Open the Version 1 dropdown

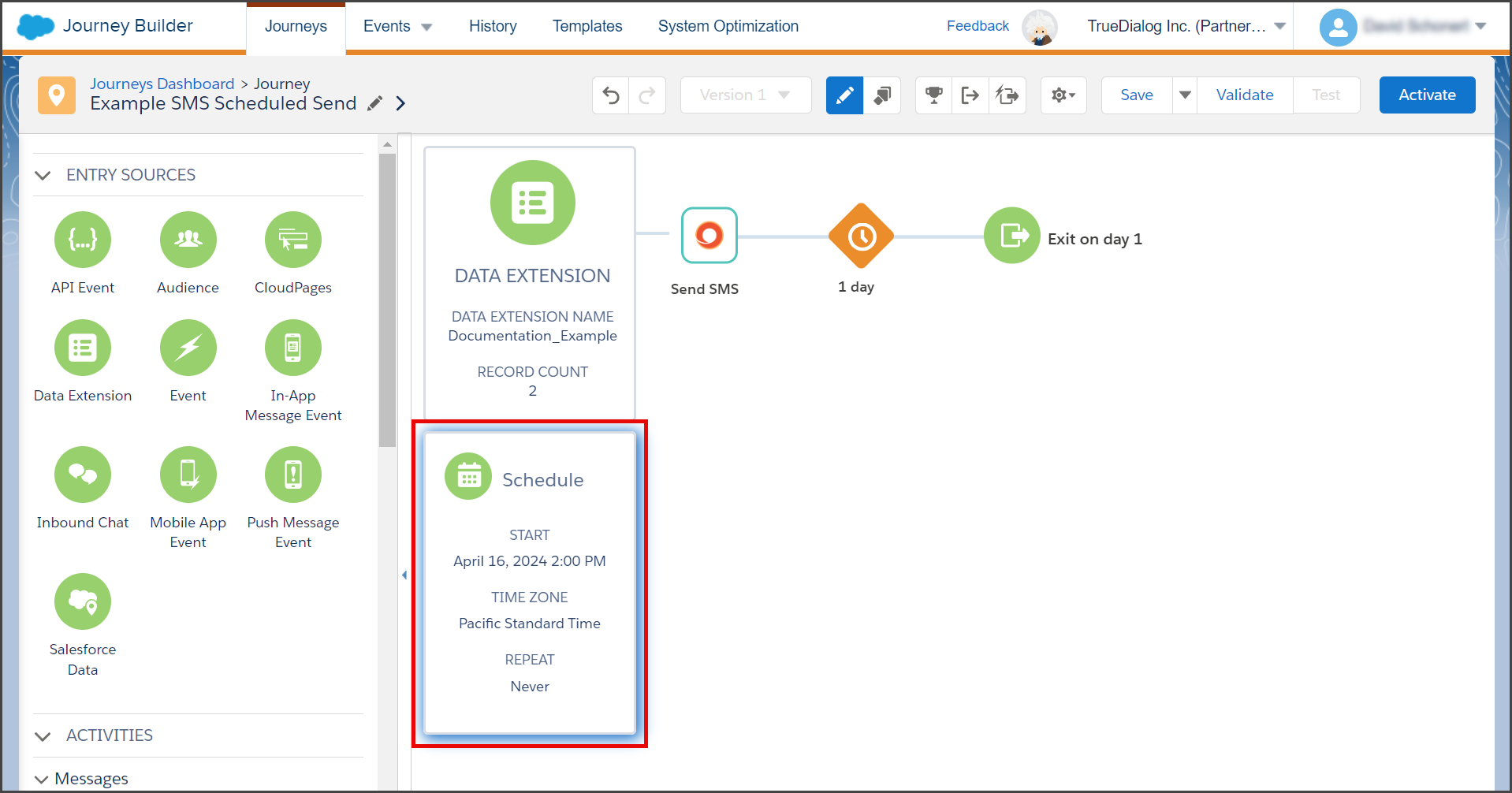[x=746, y=95]
